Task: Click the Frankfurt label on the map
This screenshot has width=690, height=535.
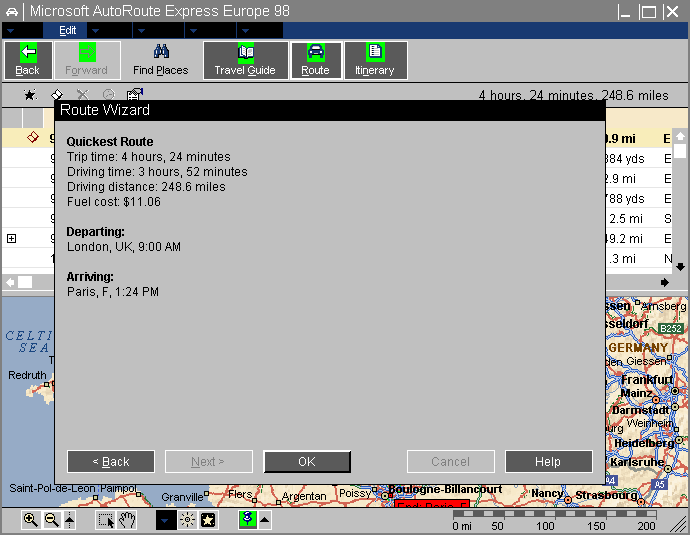Action: point(647,379)
